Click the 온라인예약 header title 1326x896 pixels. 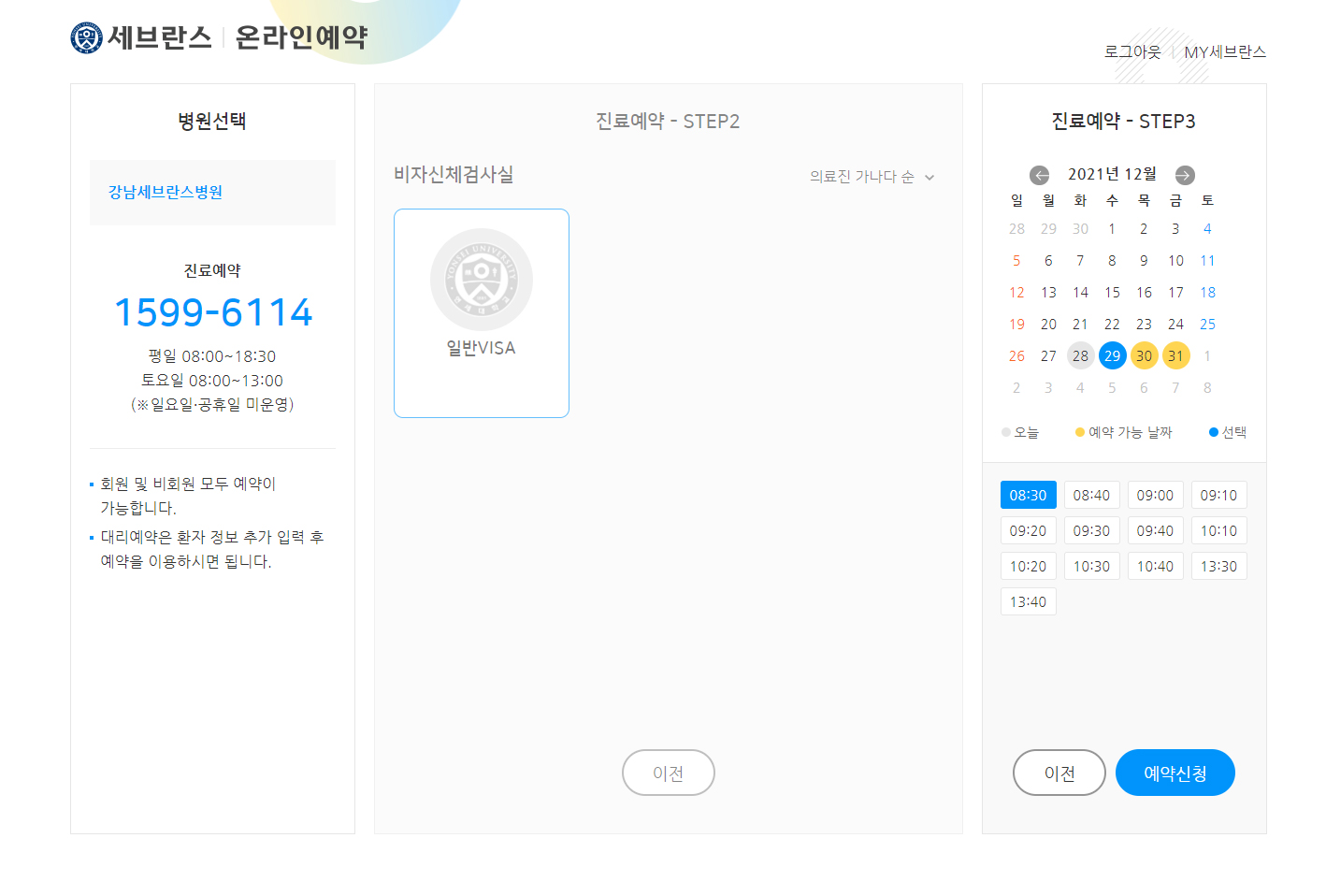[301, 37]
